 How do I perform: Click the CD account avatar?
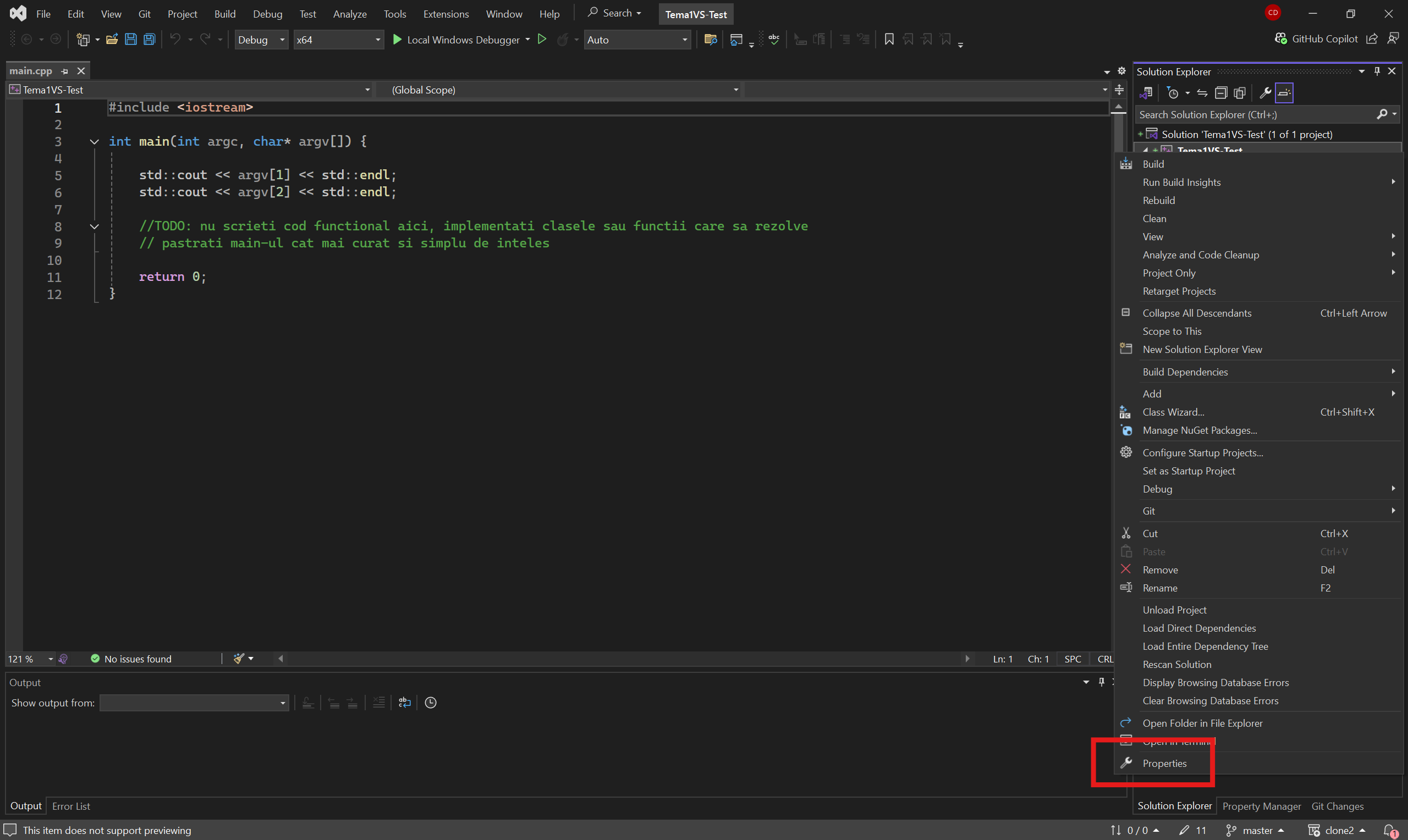click(x=1273, y=13)
